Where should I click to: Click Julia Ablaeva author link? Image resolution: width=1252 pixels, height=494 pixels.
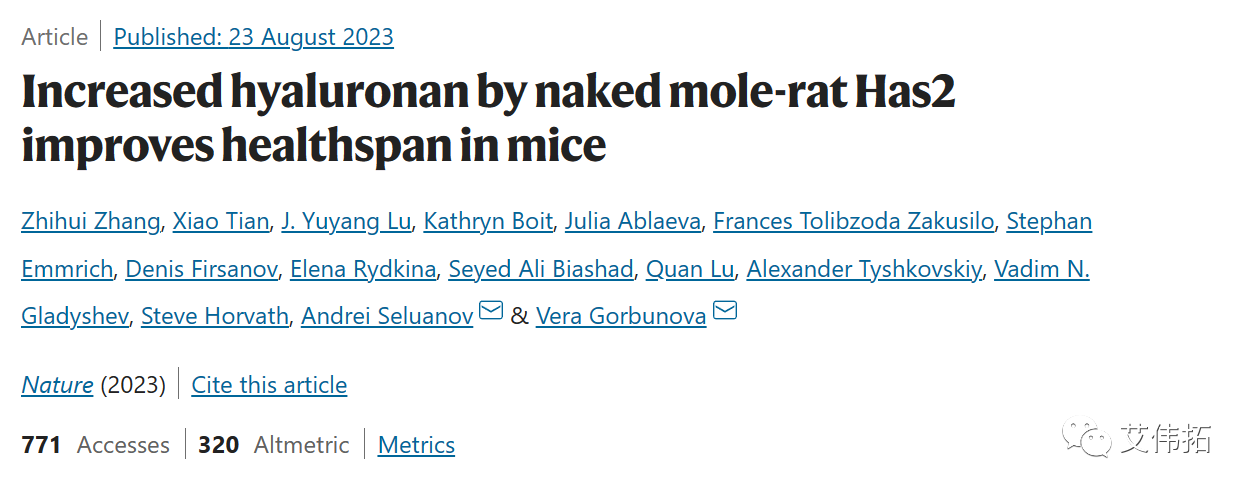point(632,221)
